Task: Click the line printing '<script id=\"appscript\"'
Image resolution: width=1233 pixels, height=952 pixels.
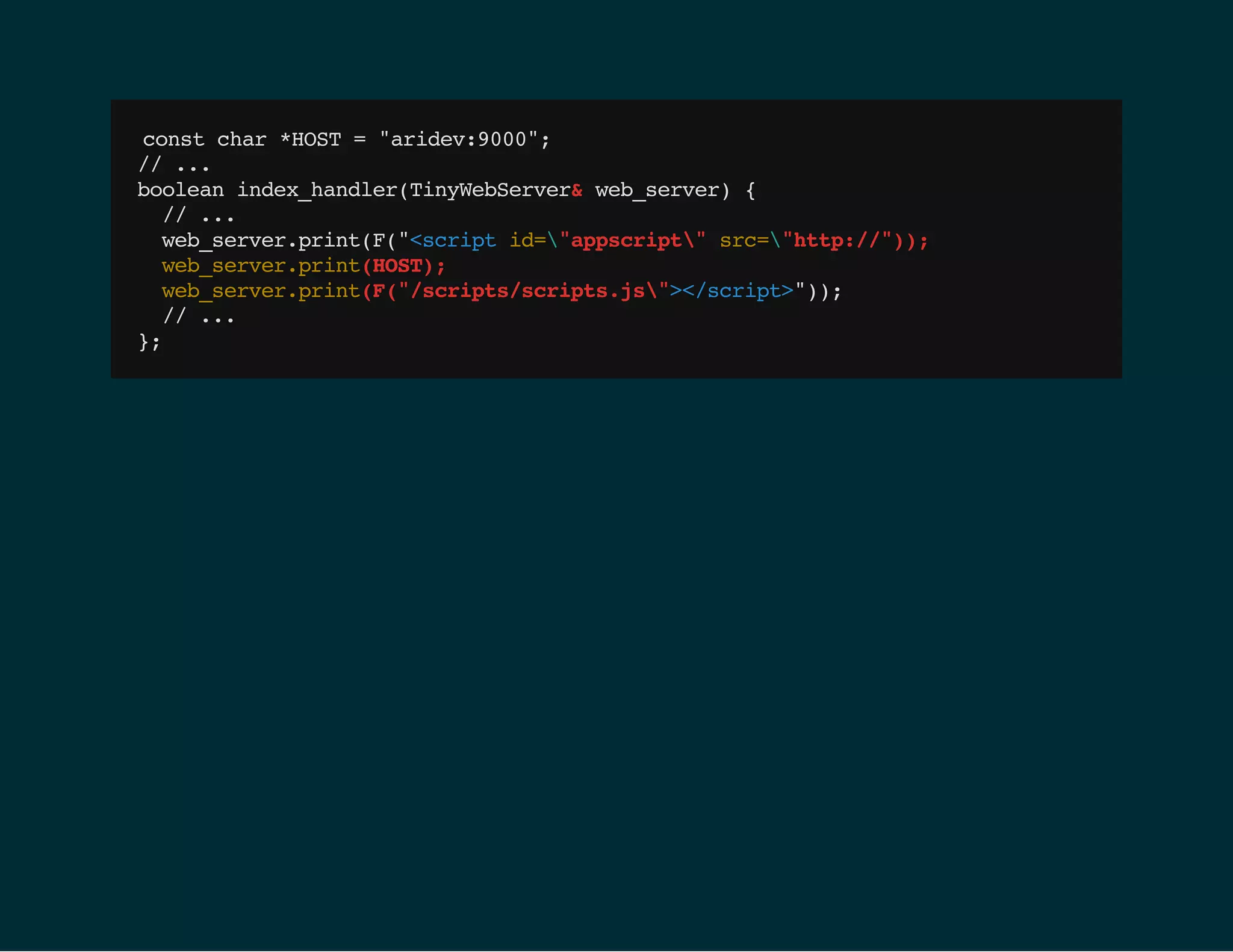Action: pyautogui.click(x=545, y=241)
